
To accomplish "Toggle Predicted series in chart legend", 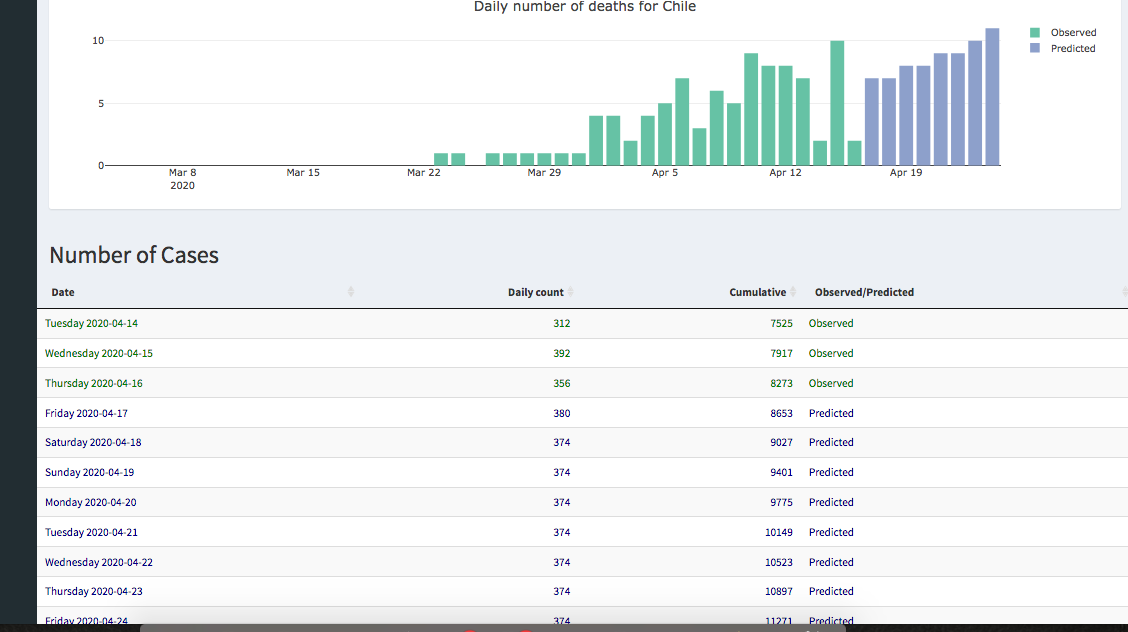I will pos(1072,49).
